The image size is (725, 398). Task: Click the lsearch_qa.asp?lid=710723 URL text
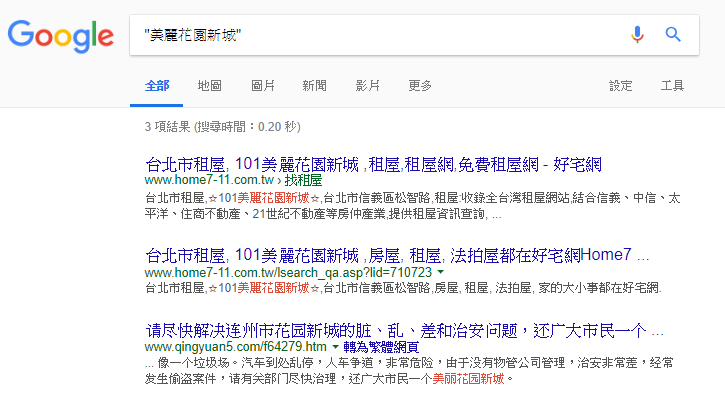coord(288,272)
